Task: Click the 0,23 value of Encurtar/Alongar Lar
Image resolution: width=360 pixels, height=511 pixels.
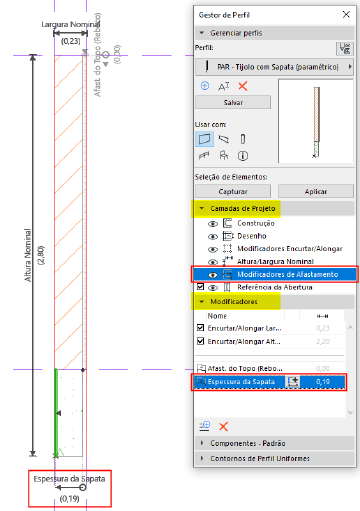Action: pos(323,328)
